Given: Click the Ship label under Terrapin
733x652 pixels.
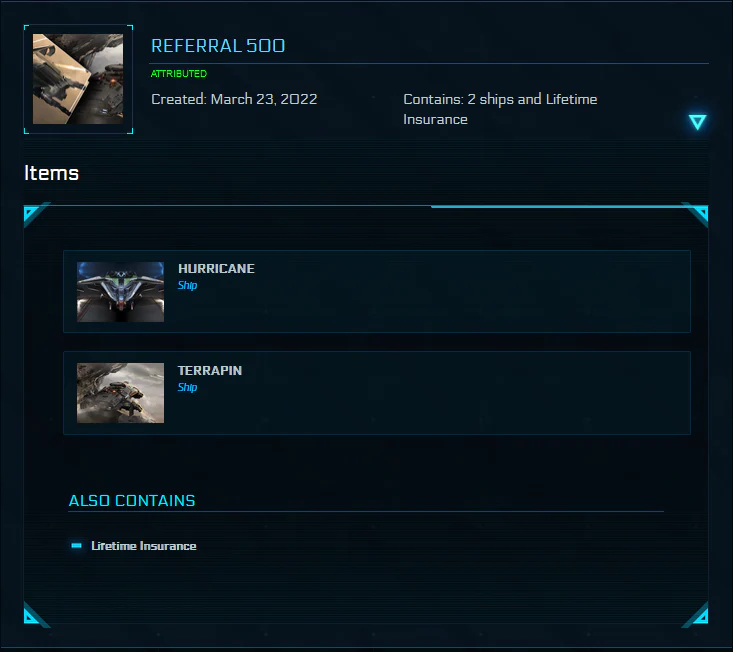Looking at the screenshot, I should coord(187,387).
